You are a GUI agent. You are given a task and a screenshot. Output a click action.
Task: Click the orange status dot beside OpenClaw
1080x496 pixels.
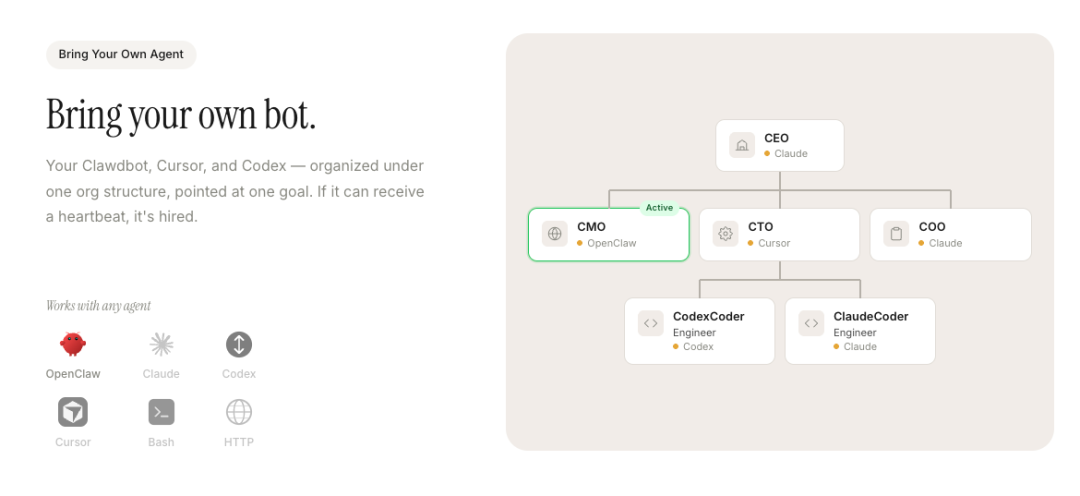[580, 243]
